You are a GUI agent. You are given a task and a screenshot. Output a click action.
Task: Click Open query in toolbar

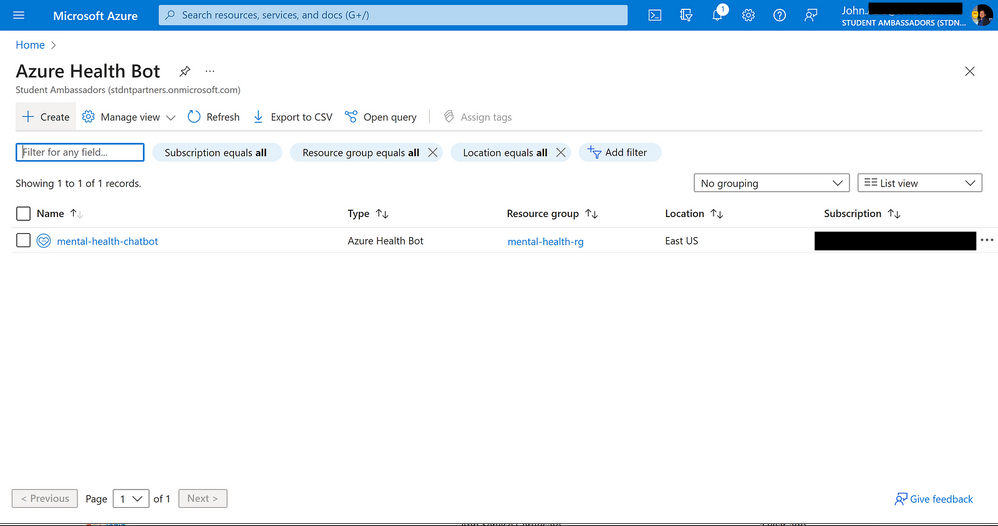(381, 117)
